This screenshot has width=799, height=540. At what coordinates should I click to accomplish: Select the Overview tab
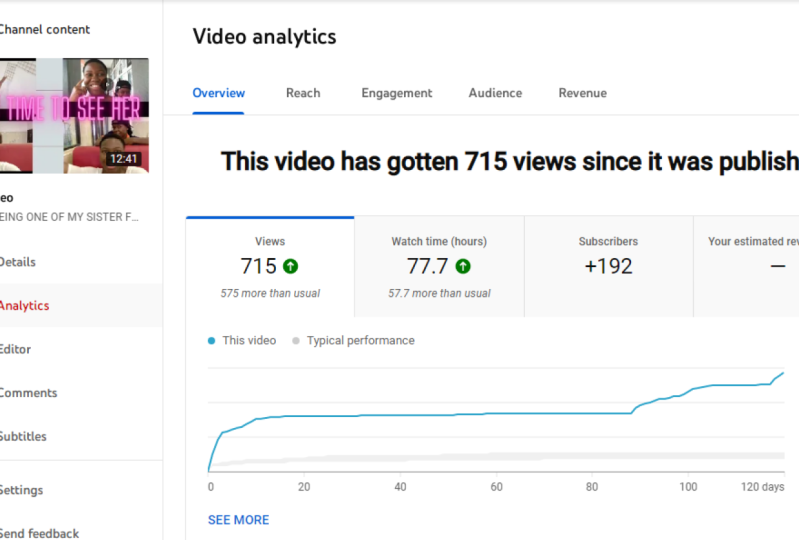[x=219, y=93]
